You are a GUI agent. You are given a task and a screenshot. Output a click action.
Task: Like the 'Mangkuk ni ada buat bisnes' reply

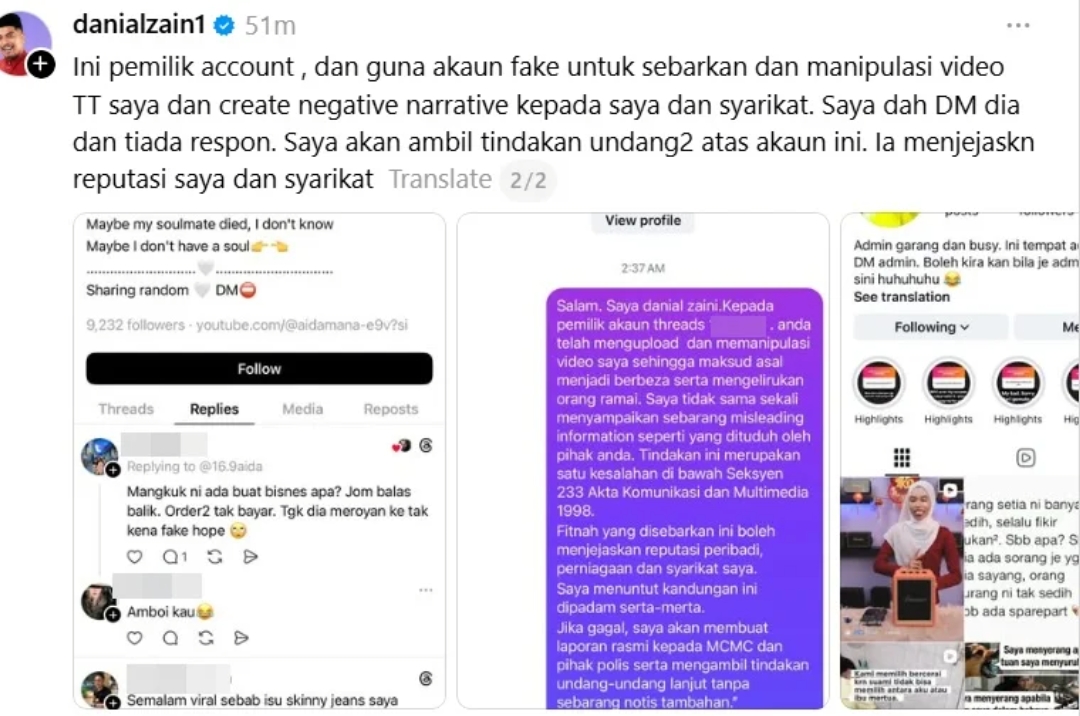click(x=134, y=556)
